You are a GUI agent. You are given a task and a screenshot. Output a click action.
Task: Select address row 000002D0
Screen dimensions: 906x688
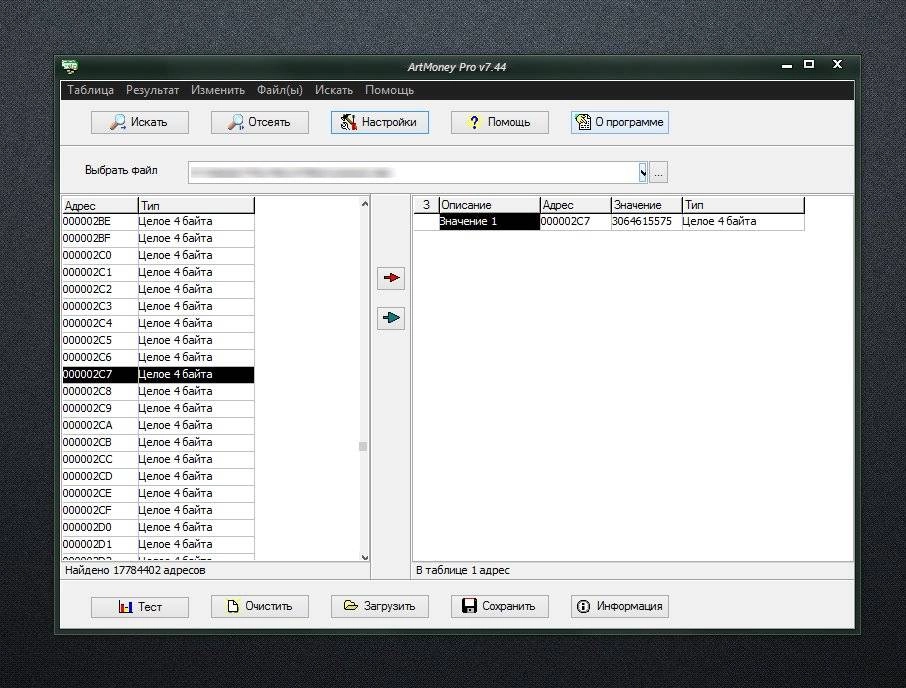click(158, 527)
